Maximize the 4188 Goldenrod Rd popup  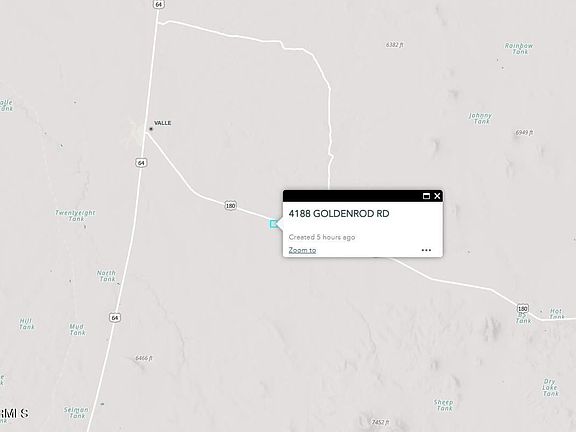(426, 196)
